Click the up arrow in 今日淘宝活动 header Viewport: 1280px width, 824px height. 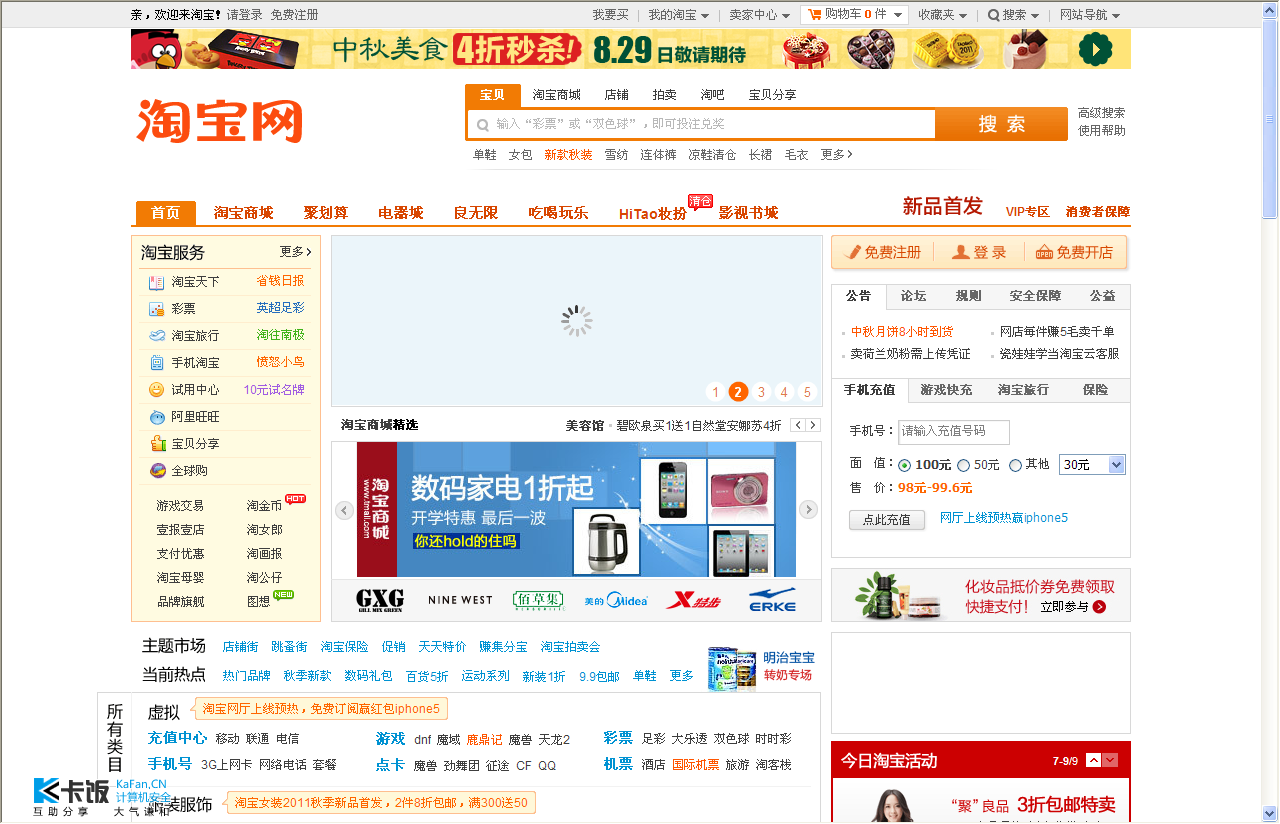point(1094,760)
